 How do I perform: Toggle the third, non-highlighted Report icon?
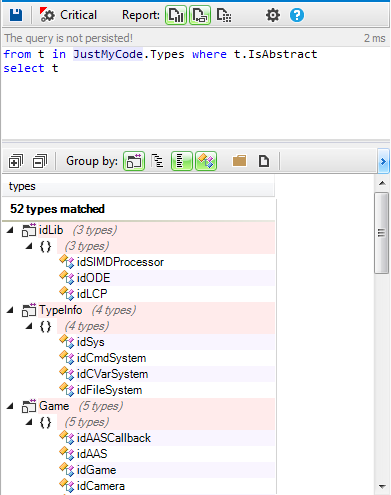(224, 15)
